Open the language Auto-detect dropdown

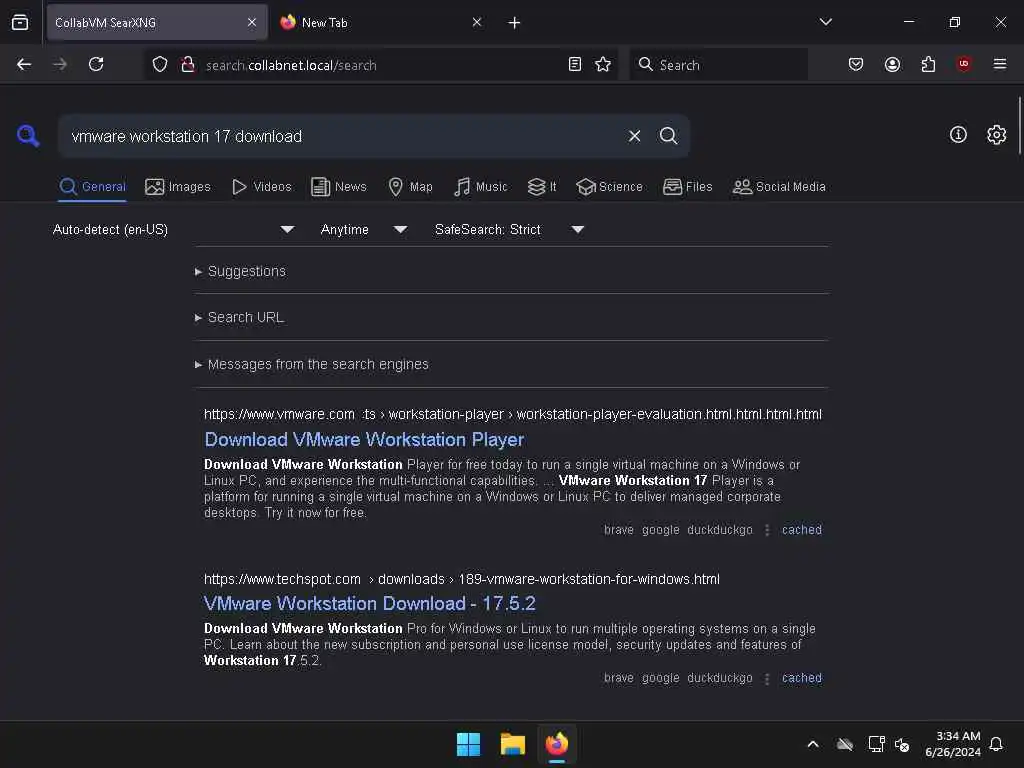pyautogui.click(x=173, y=229)
